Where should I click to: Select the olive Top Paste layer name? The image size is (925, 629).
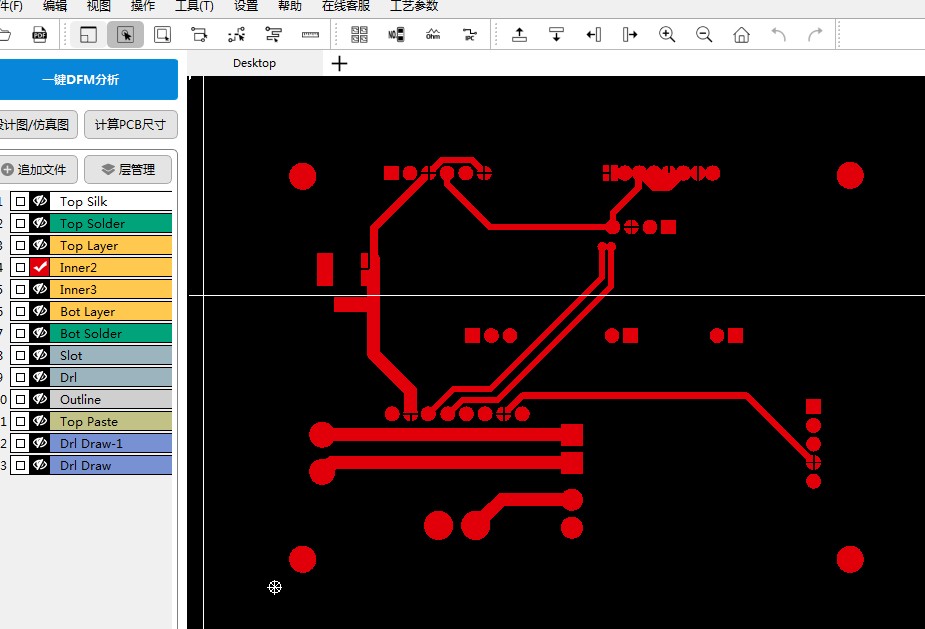click(88, 421)
